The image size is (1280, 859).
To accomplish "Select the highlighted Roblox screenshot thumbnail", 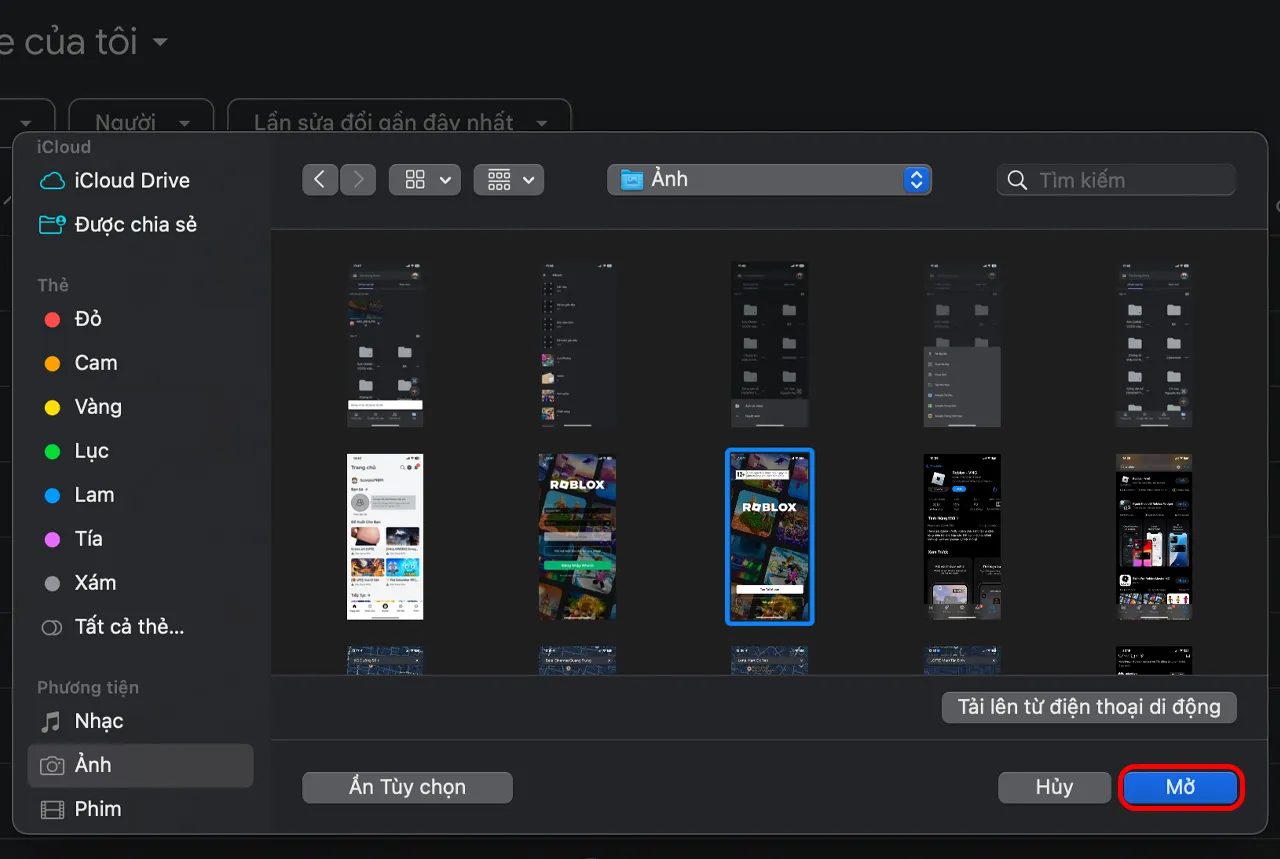I will coord(769,536).
